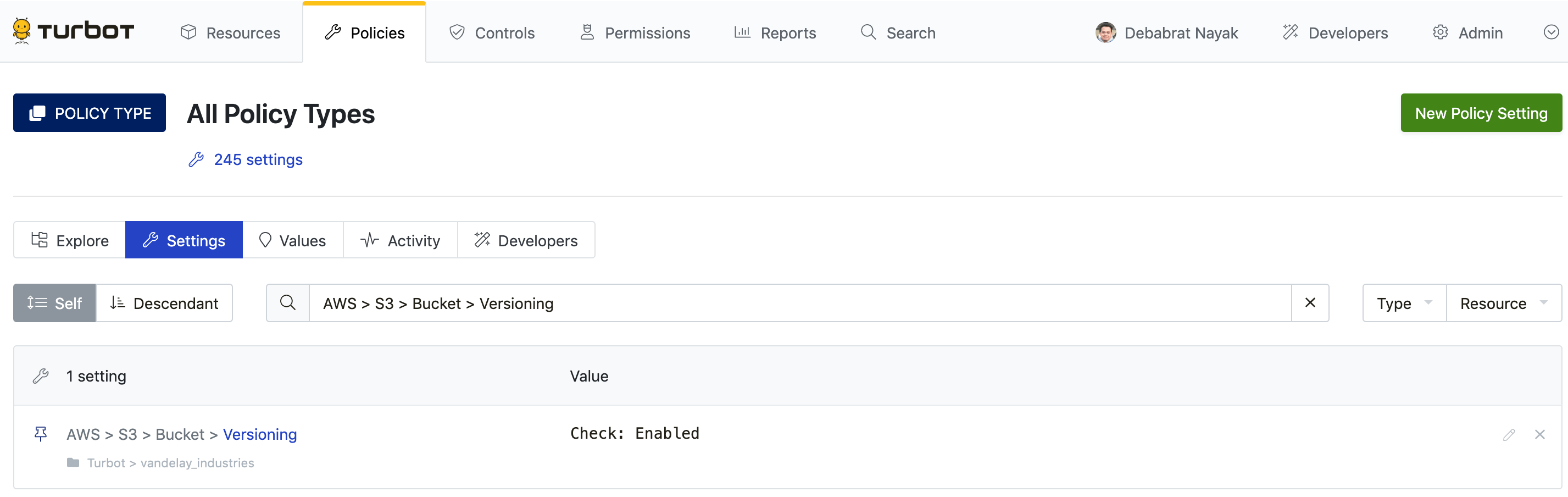Click the magnifier icon in the filter box
This screenshot has width=1568, height=497.
click(x=288, y=303)
